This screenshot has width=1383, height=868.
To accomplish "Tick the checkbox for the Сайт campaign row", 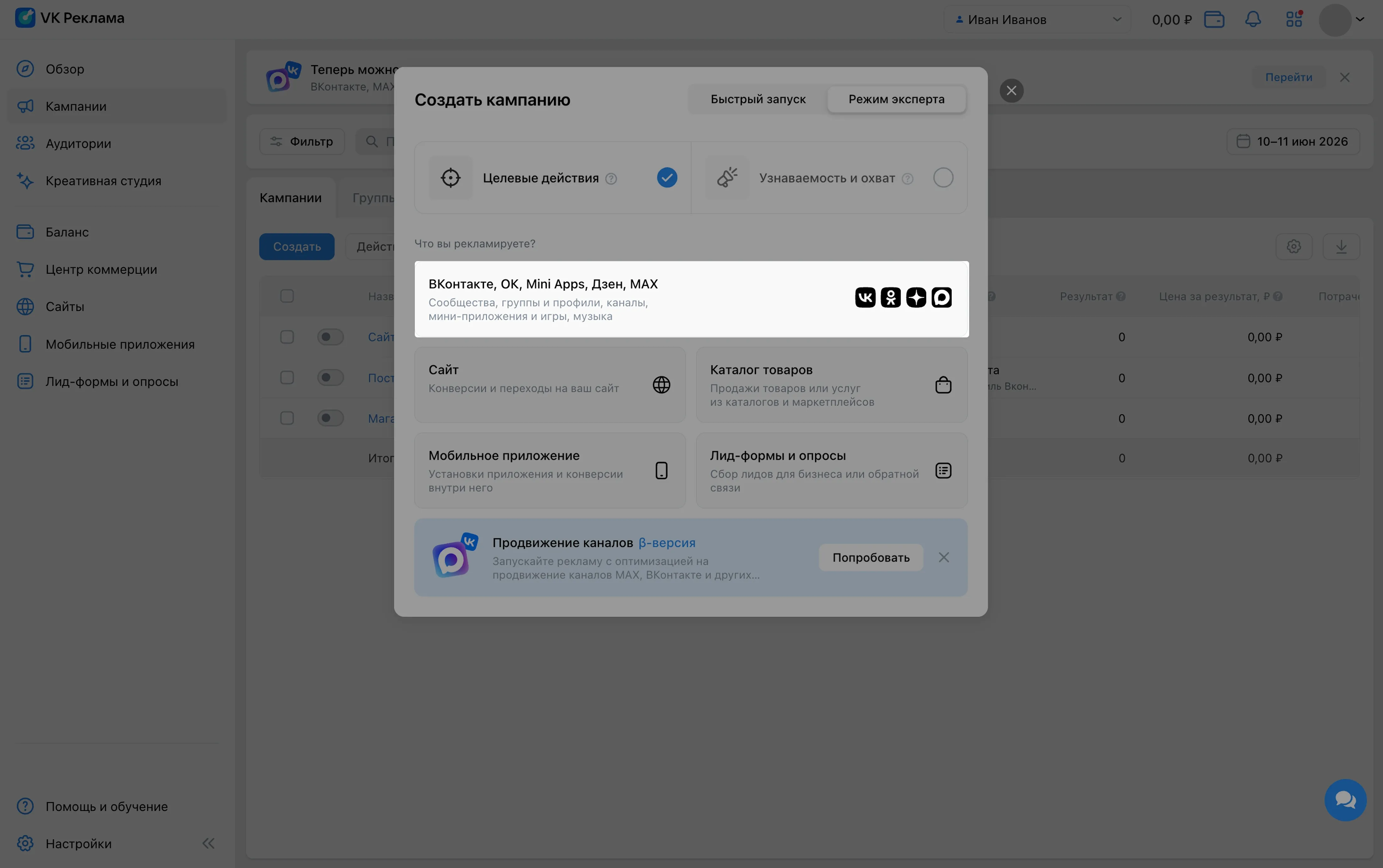I will coord(287,337).
